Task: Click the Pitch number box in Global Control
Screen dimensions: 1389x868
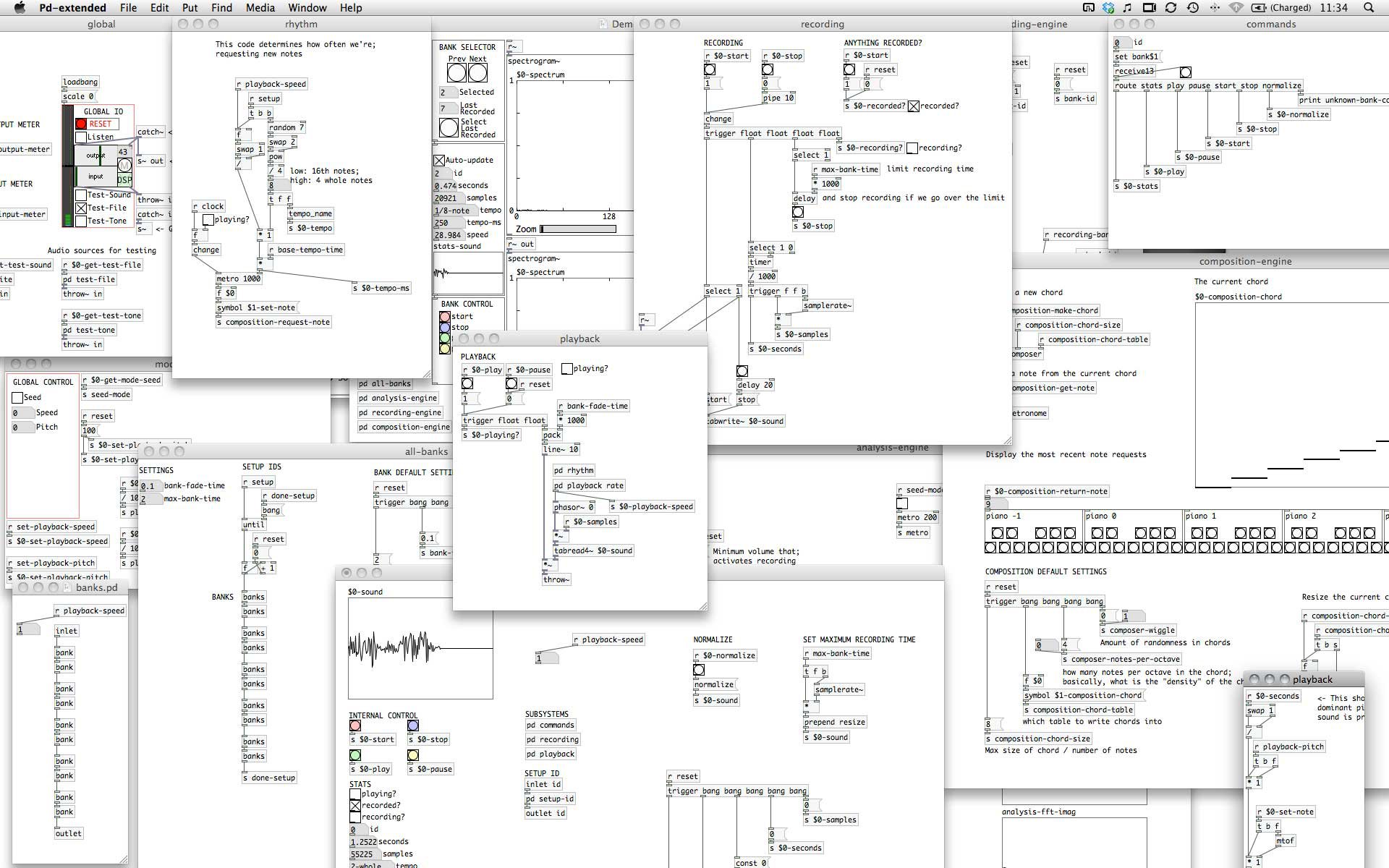Action: (x=22, y=427)
